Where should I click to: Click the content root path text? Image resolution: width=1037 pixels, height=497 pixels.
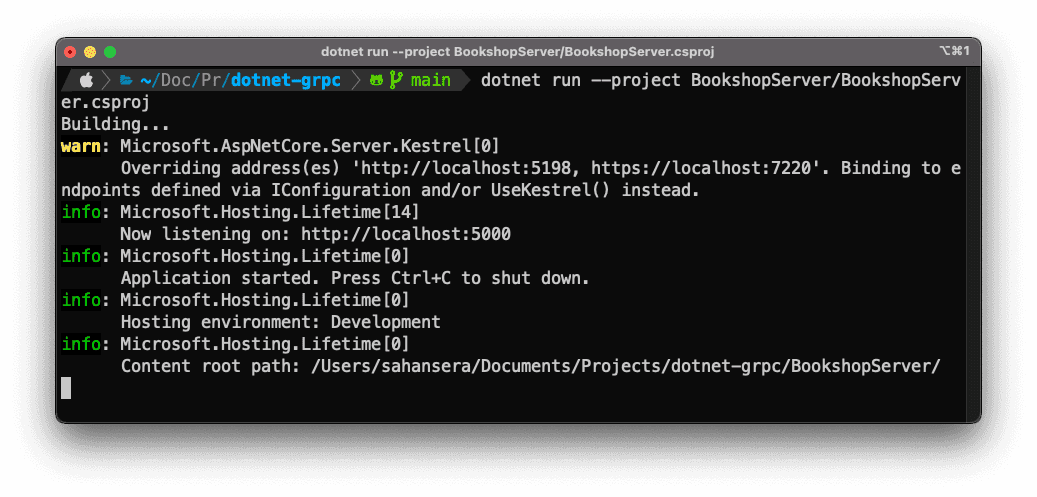[530, 366]
